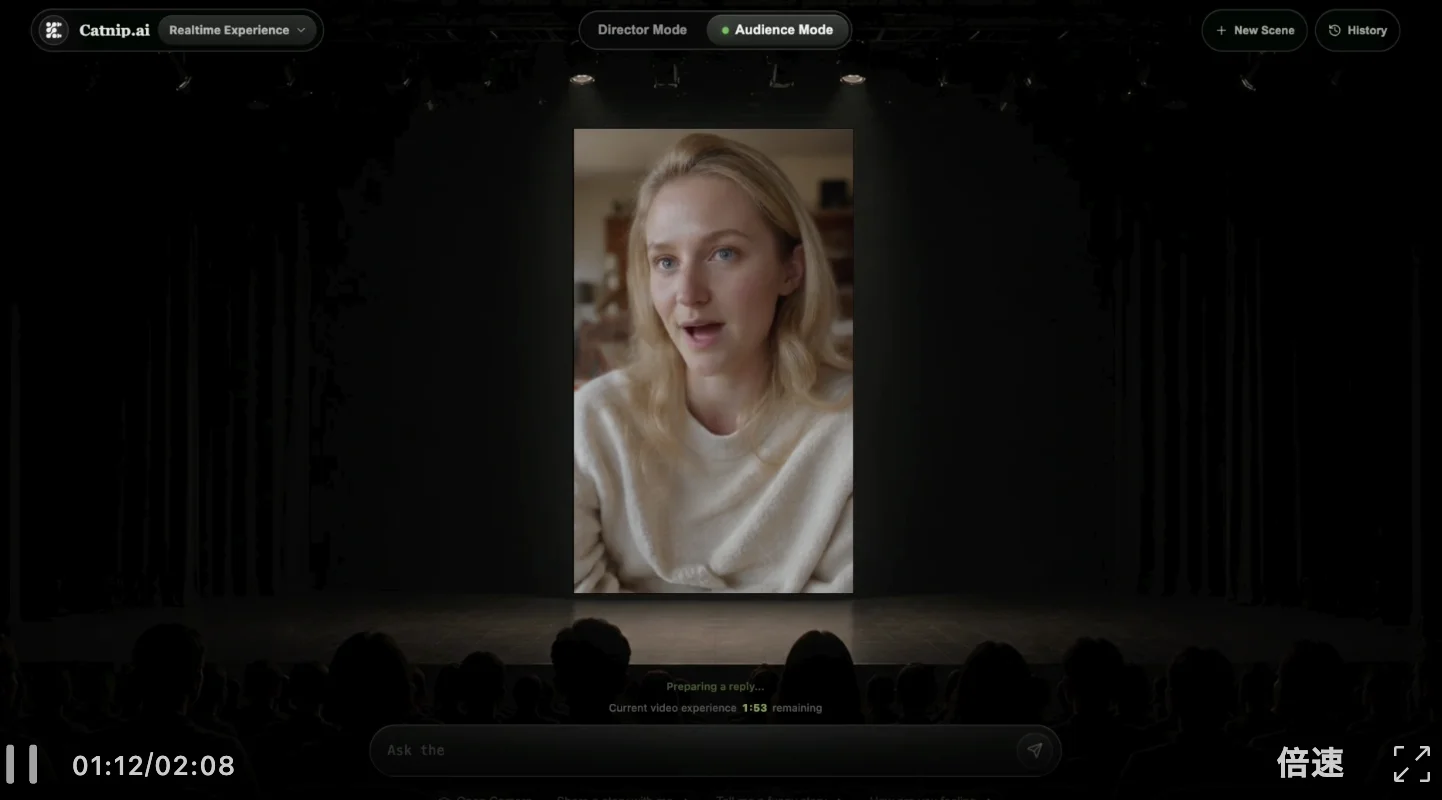1442x800 pixels.
Task: Open the 倍速 playback speed option
Action: (1310, 763)
